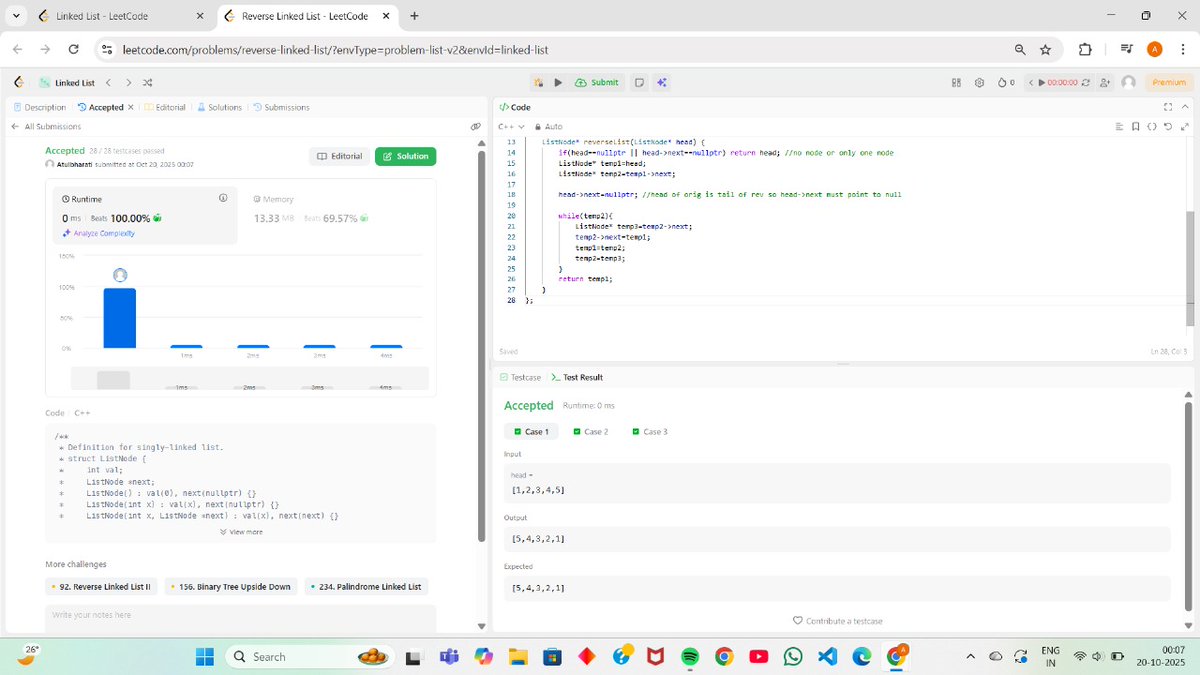Viewport: 1200px width, 675px height.
Task: Switch to the Testcase tab
Action: pos(521,377)
